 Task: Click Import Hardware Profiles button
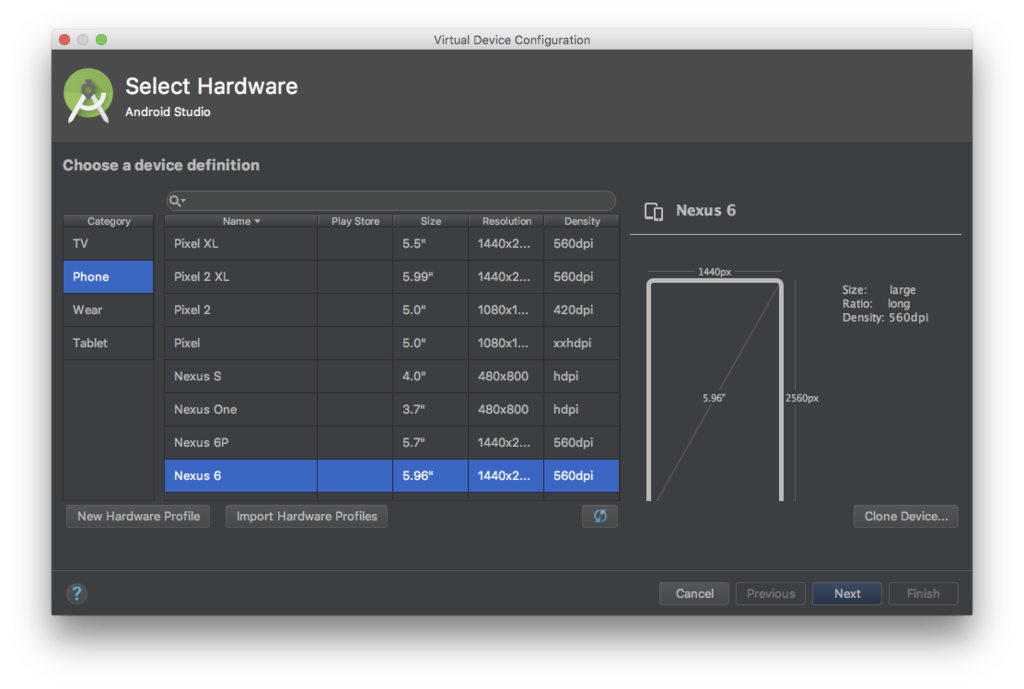coord(306,516)
